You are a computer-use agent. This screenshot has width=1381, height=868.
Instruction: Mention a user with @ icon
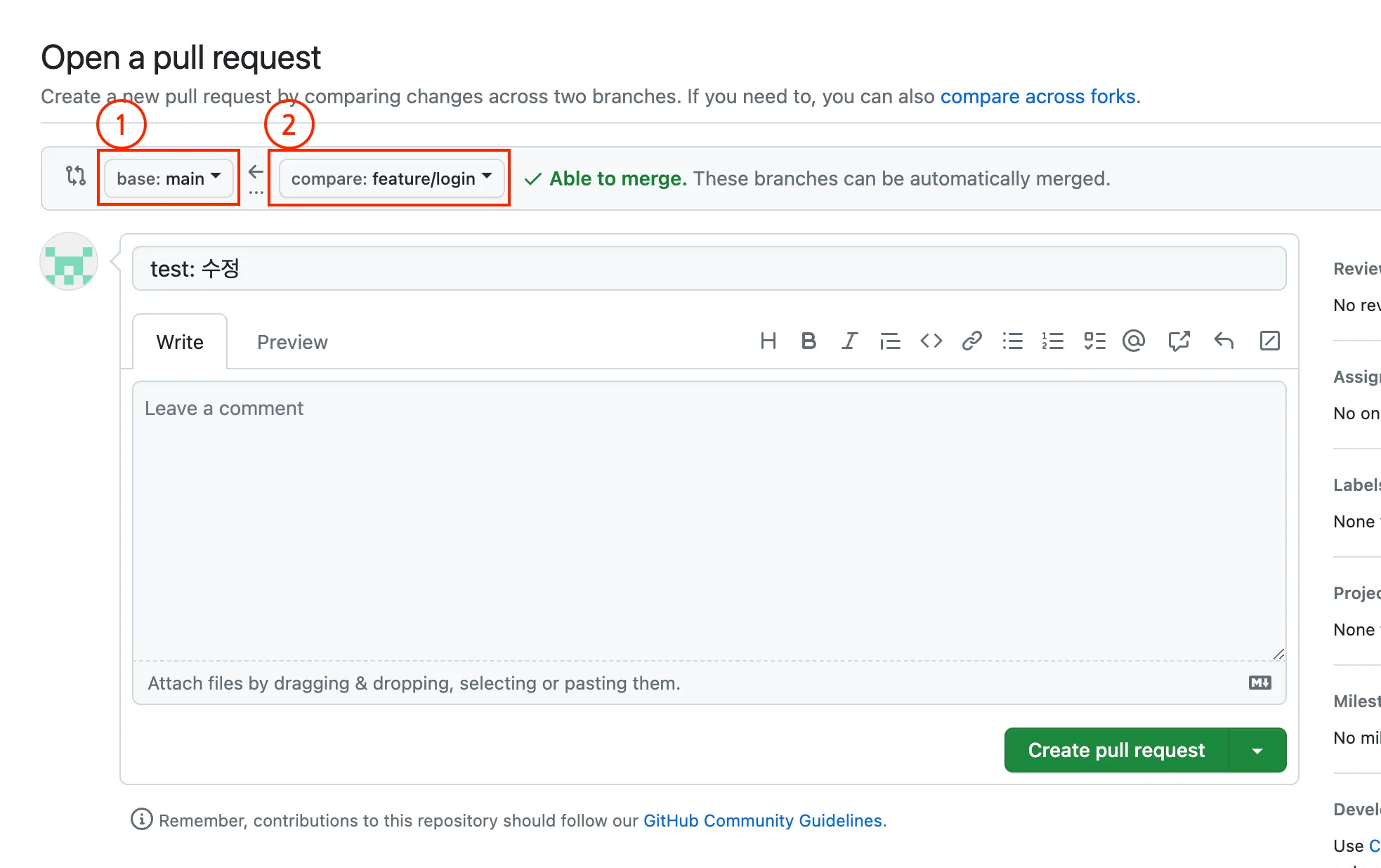tap(1134, 341)
